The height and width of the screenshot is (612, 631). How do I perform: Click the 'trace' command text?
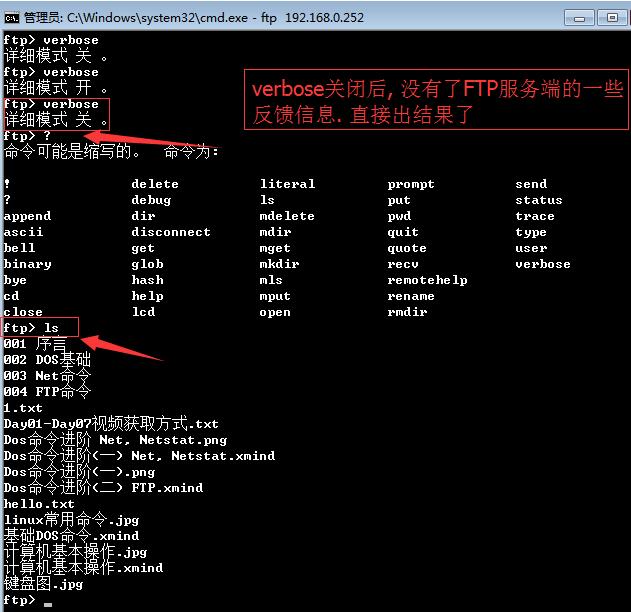(535, 216)
